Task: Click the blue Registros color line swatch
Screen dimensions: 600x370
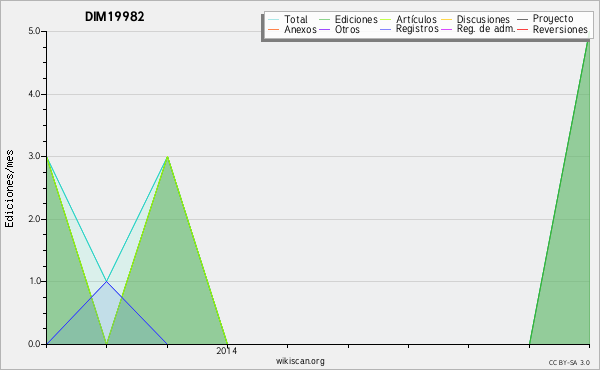Action: (386, 29)
